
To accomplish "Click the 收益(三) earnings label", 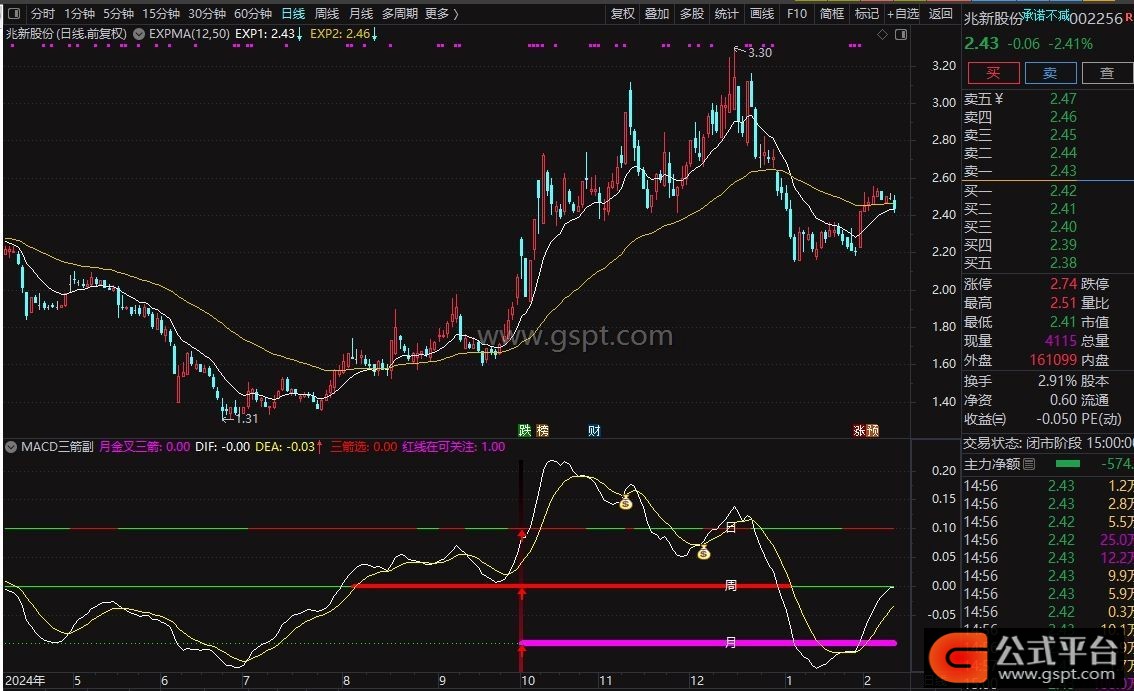I will pyautogui.click(x=985, y=419).
